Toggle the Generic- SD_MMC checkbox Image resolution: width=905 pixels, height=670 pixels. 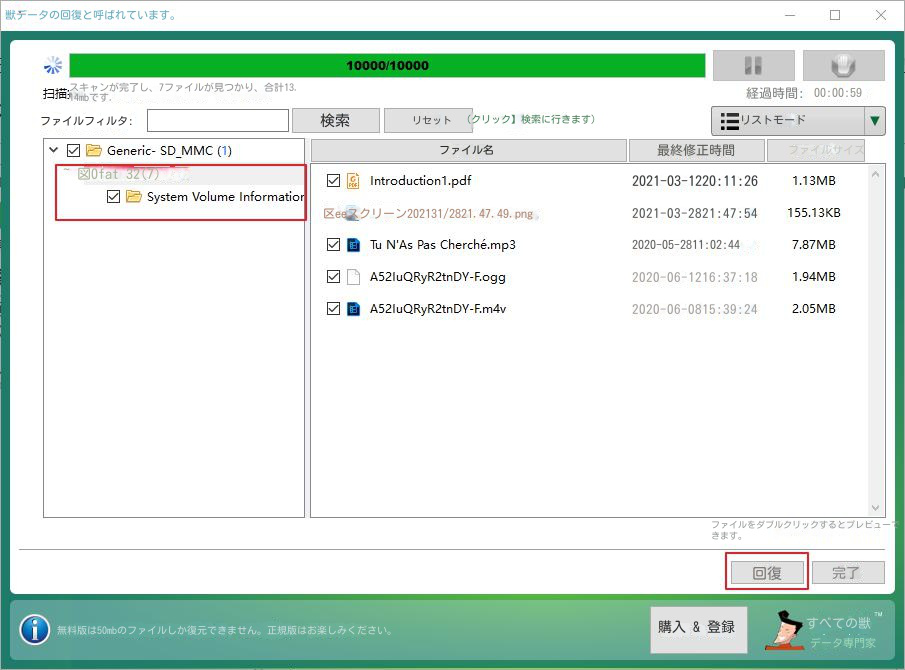pos(73,151)
